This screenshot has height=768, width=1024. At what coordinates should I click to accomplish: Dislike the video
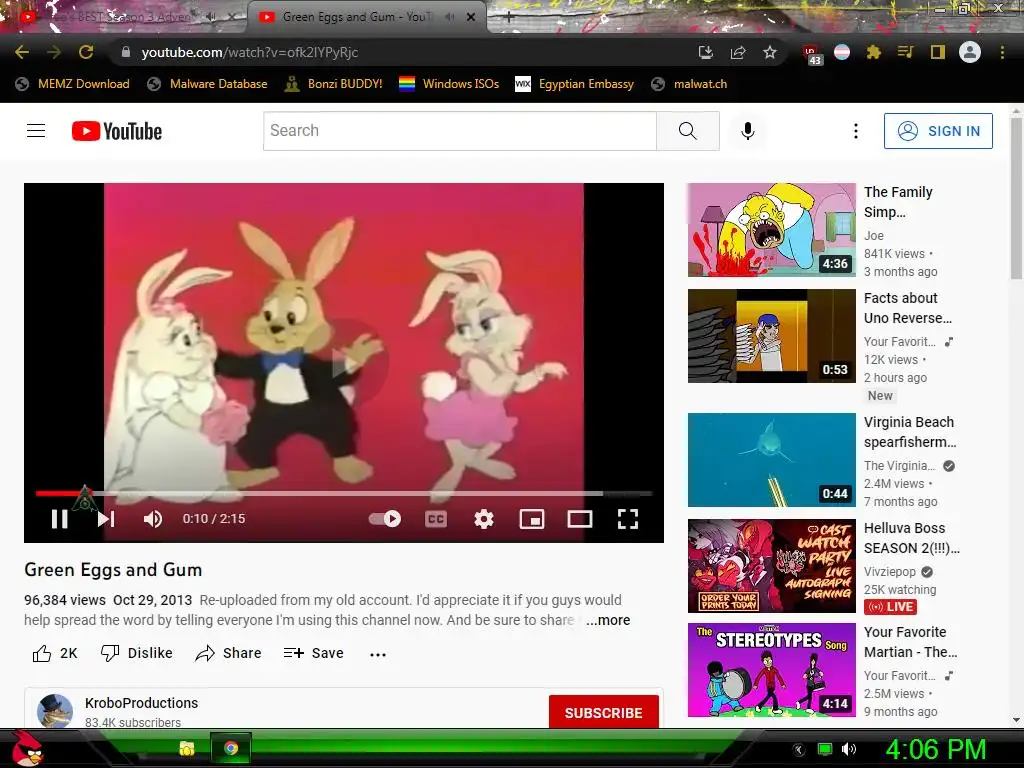[136, 653]
